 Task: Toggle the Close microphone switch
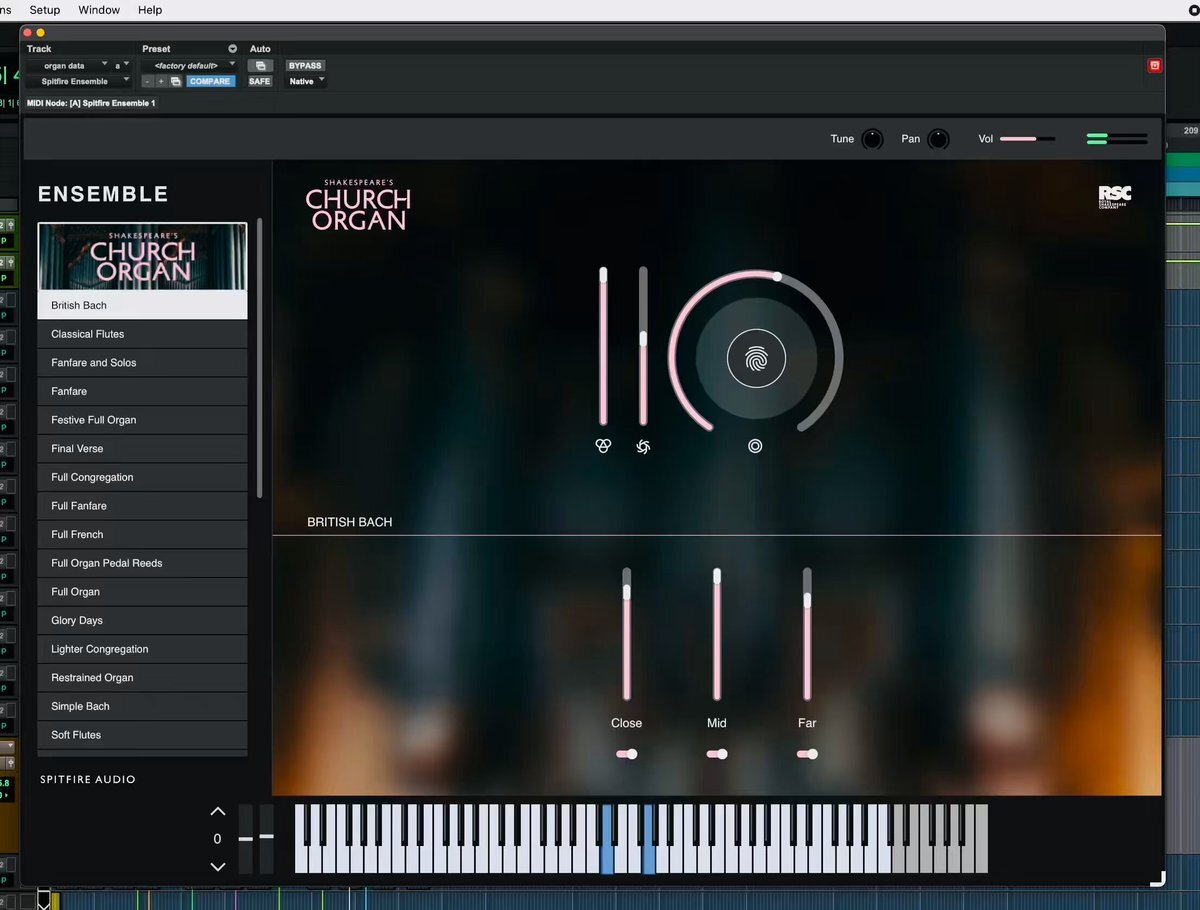tap(627, 754)
